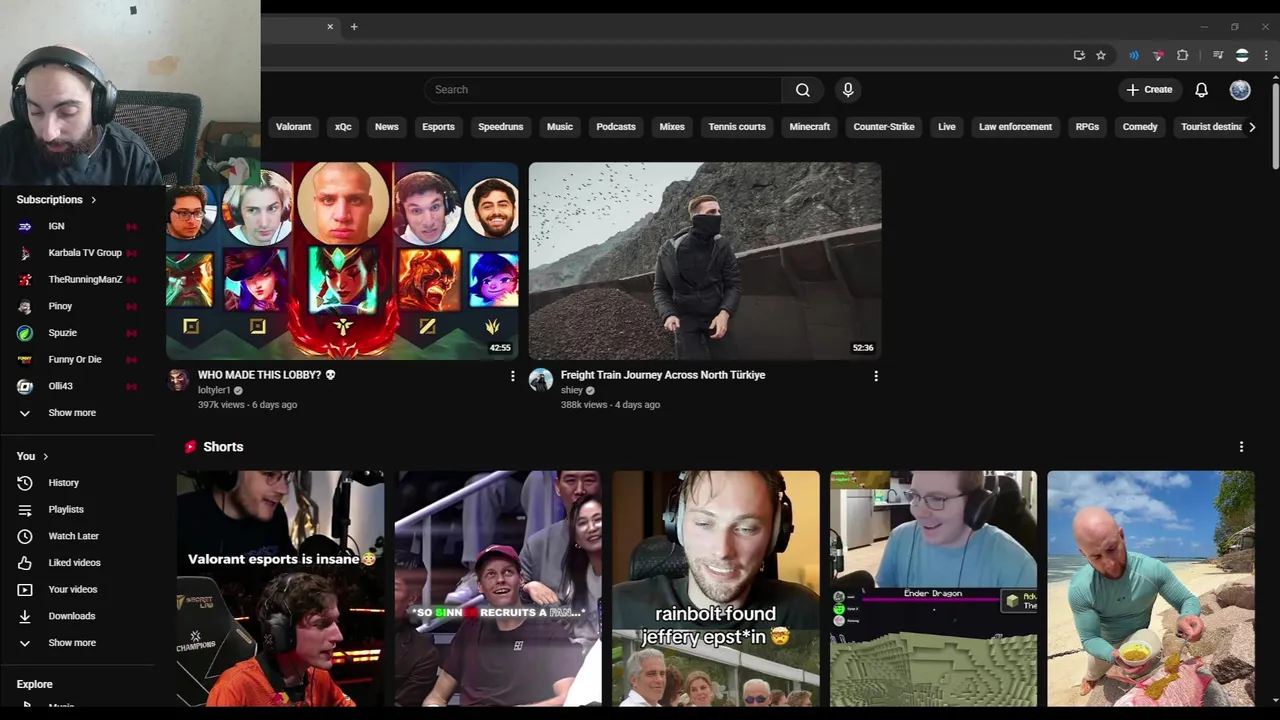Select the Valorant category chip
Viewport: 1280px width, 720px height.
(x=293, y=127)
